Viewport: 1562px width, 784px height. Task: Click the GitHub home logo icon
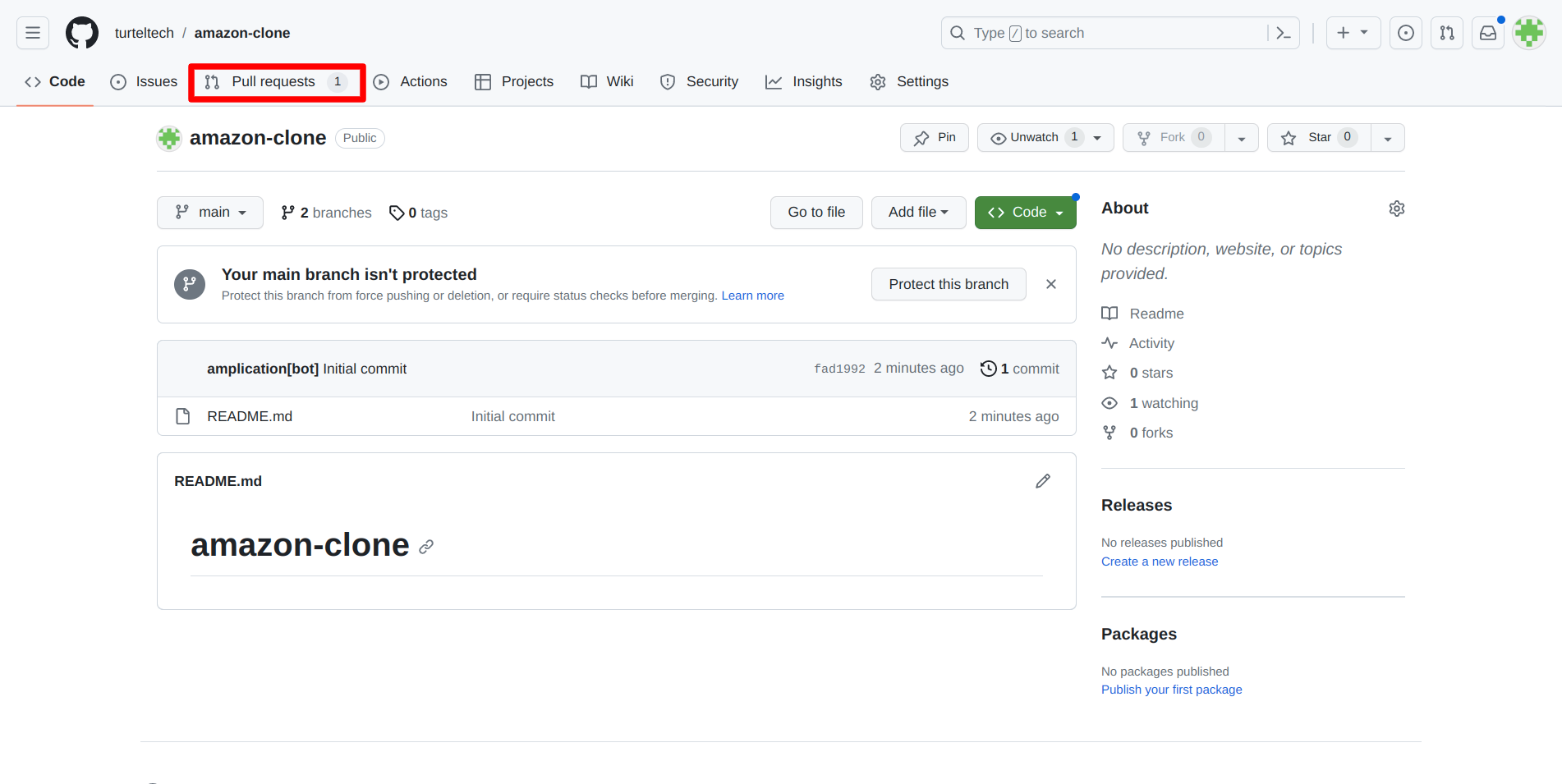coord(81,33)
